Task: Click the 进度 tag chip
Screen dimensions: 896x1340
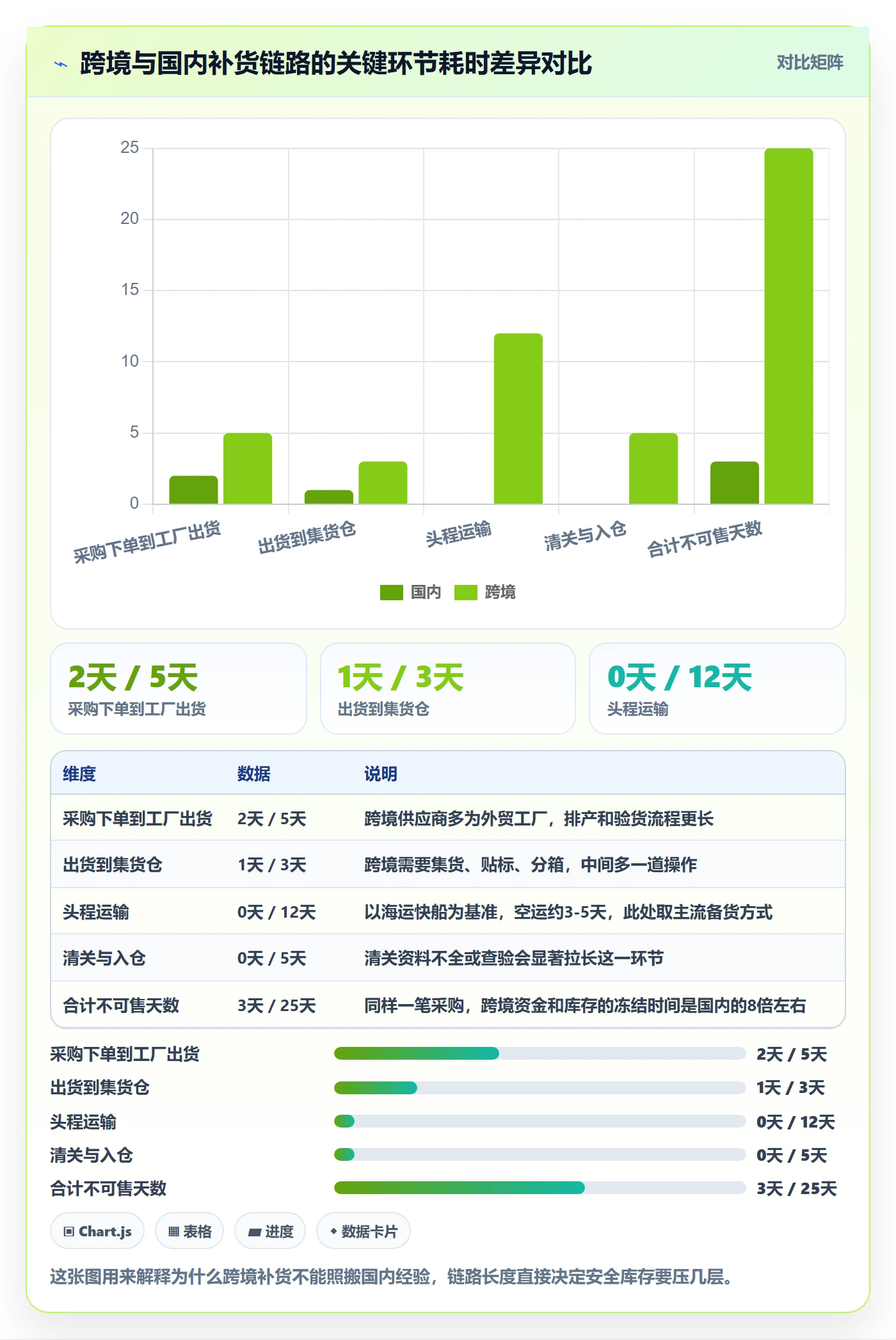Action: click(x=270, y=1231)
